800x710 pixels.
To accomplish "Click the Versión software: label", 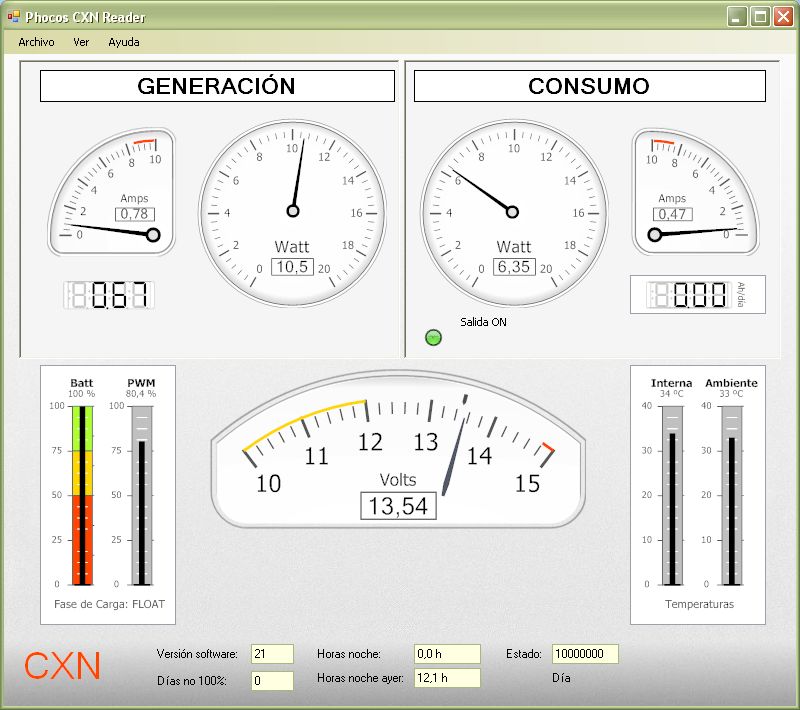I will (x=197, y=654).
